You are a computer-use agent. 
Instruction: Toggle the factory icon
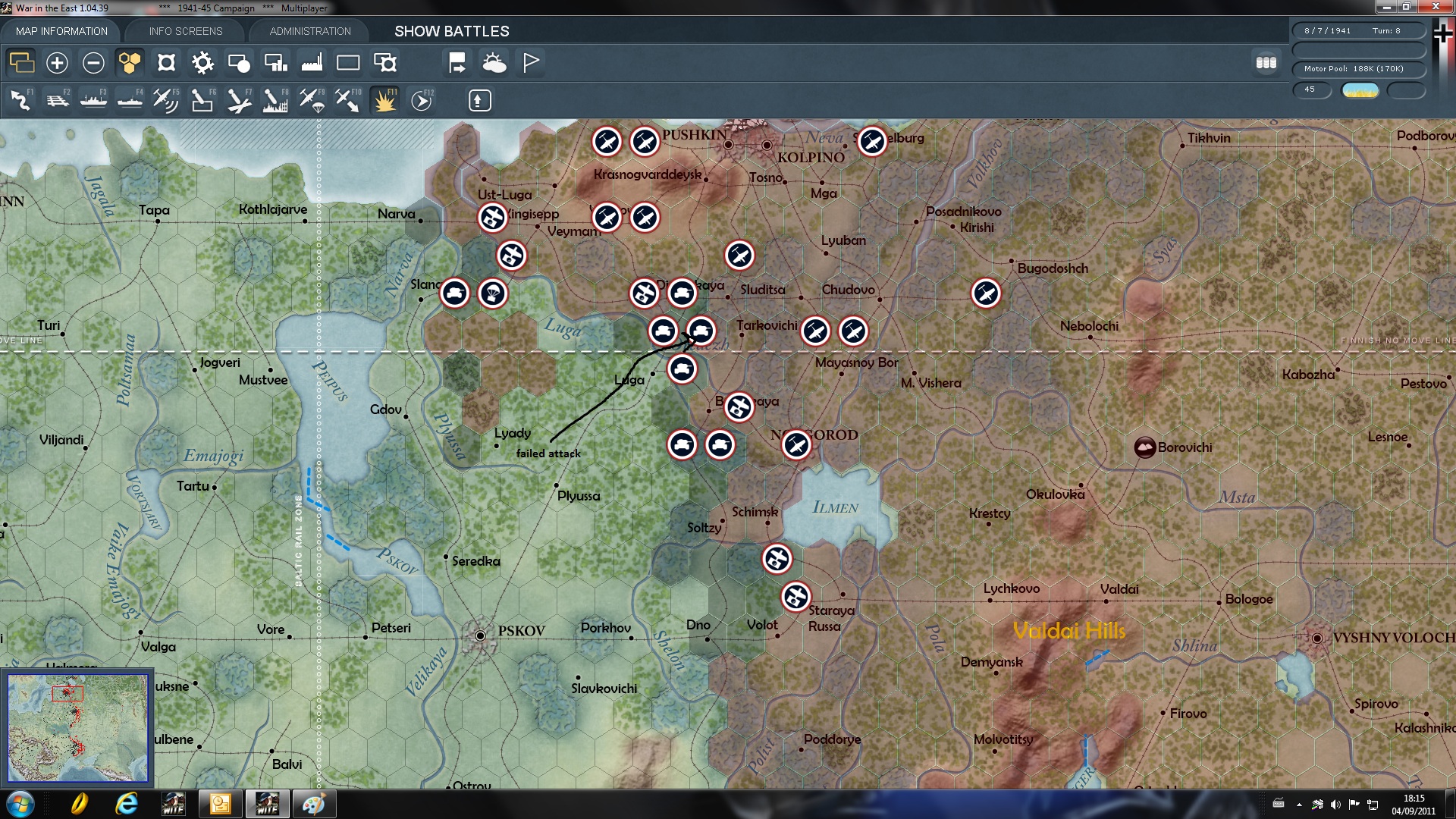tap(312, 62)
